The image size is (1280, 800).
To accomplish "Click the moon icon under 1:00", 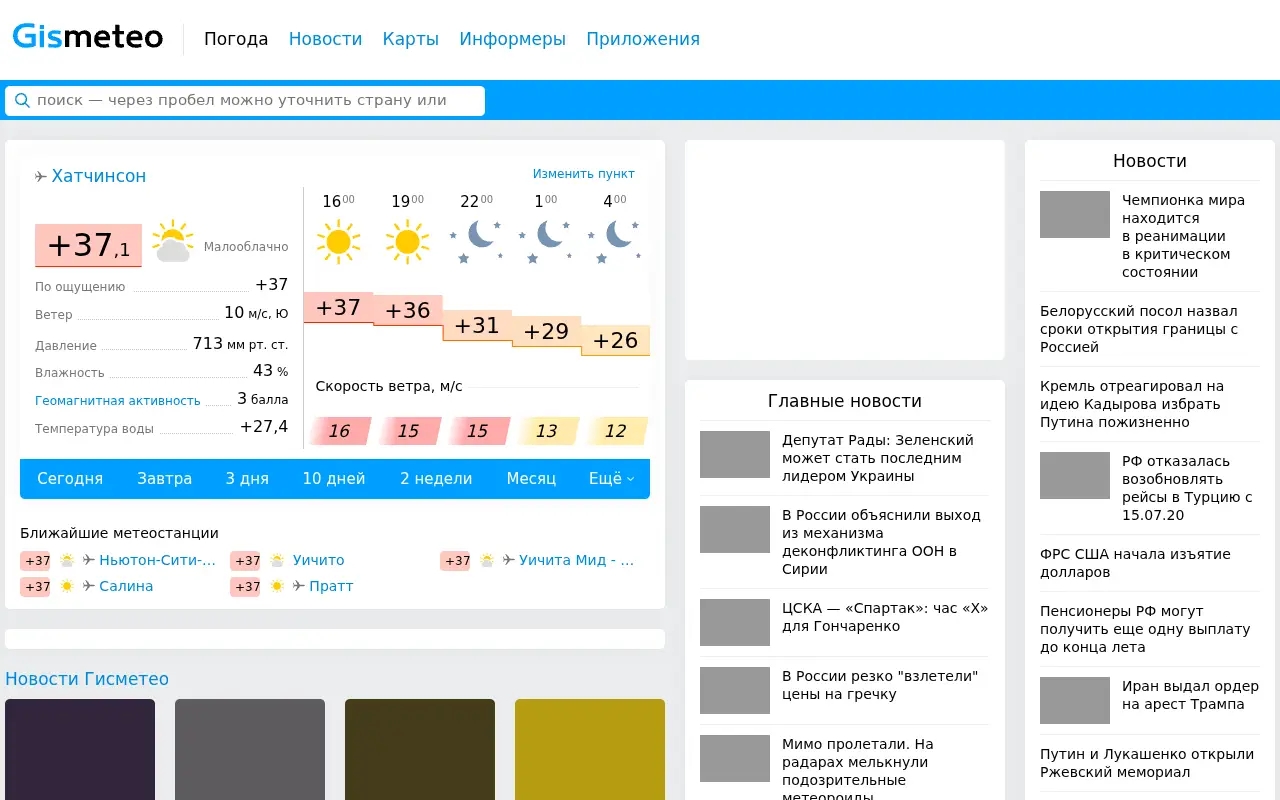I will (x=546, y=242).
